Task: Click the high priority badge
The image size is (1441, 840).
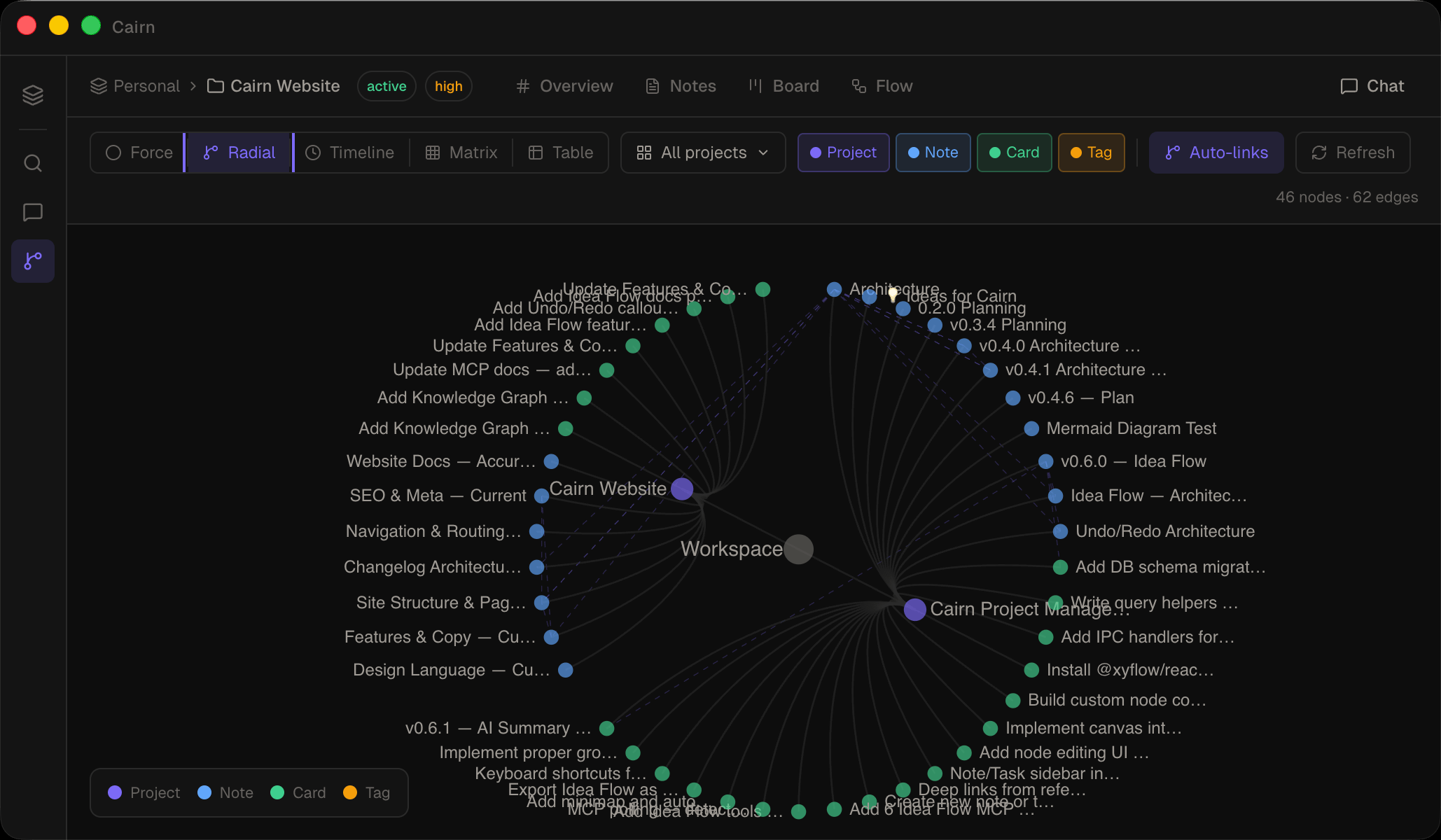Action: pos(448,86)
